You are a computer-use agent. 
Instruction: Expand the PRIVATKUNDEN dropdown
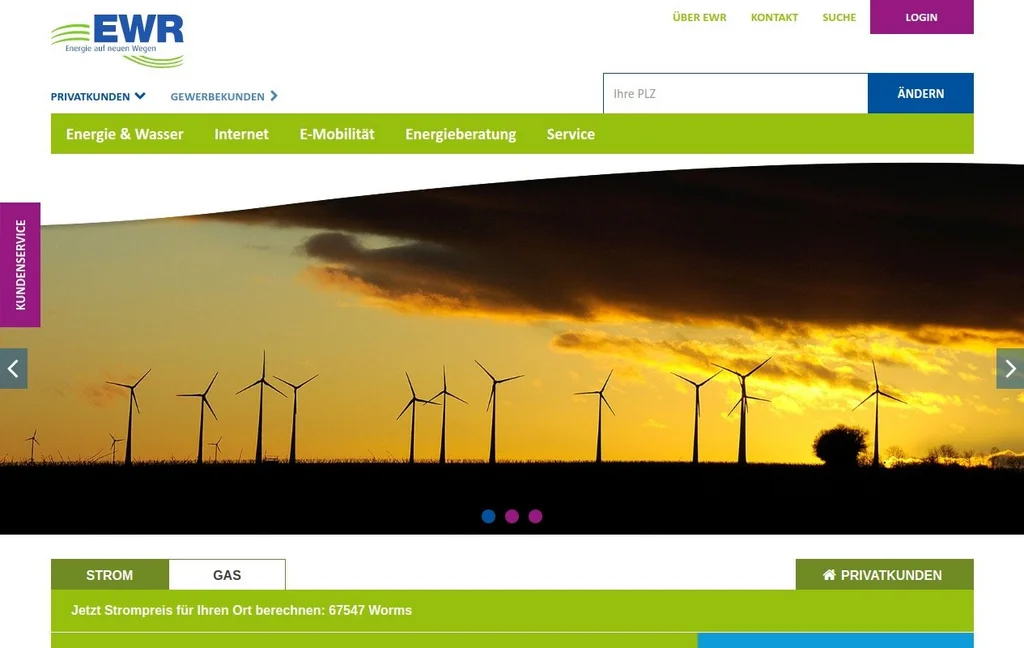pos(97,95)
